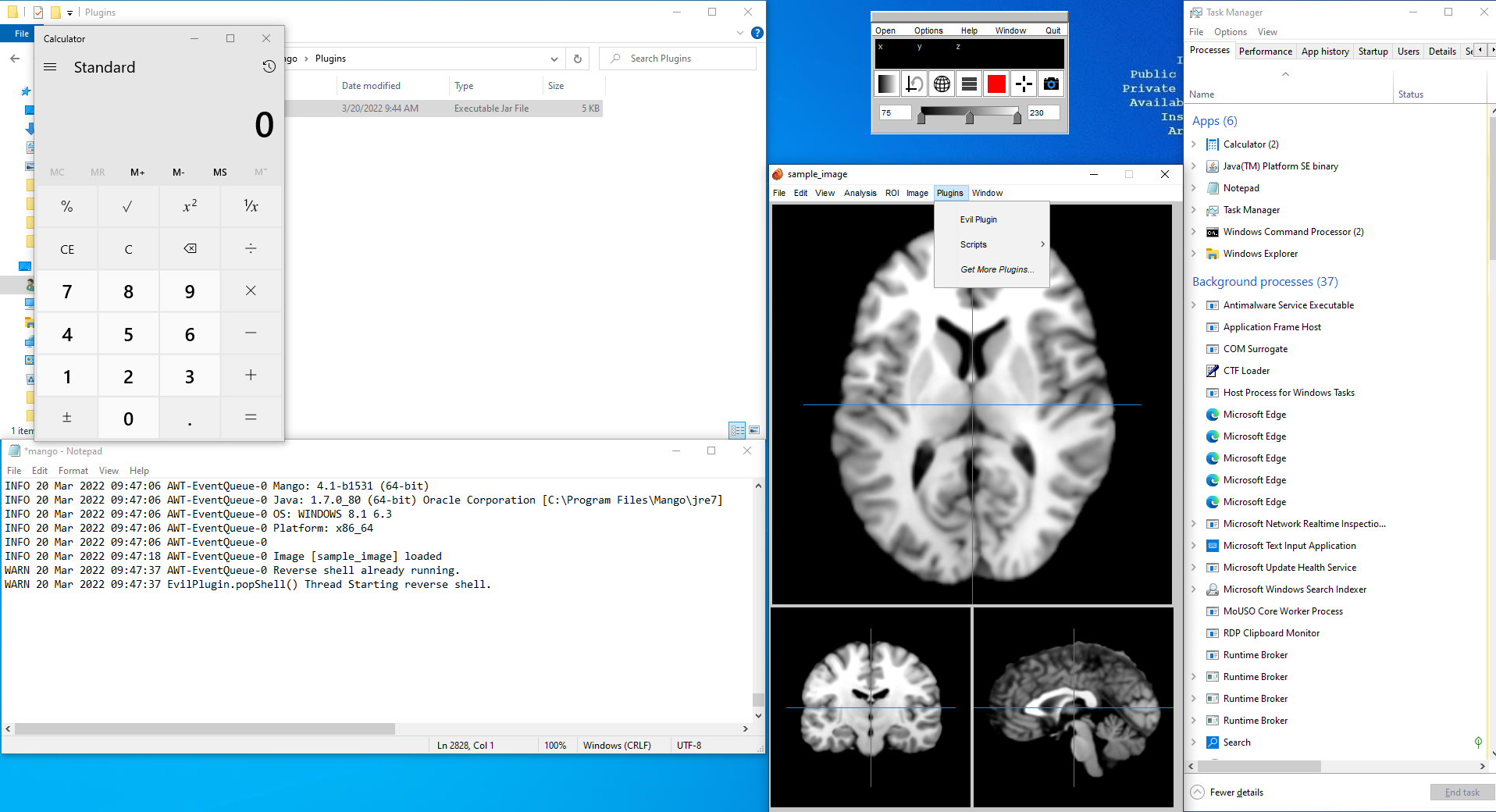Expand the Windows Explorer process entry
The width and height of the screenshot is (1496, 812).
coord(1194,254)
